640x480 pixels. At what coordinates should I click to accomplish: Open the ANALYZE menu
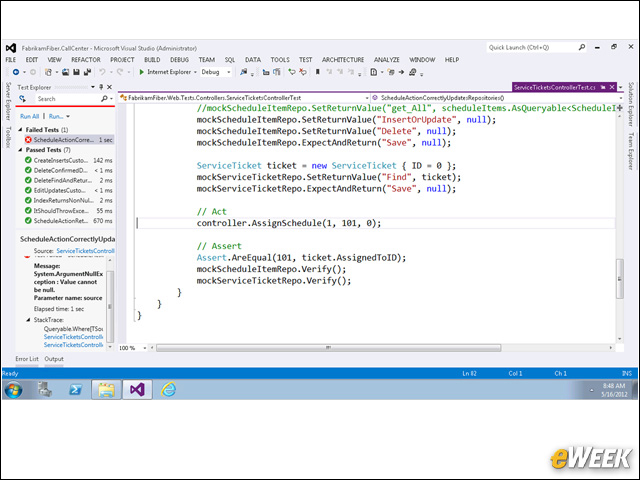(387, 60)
